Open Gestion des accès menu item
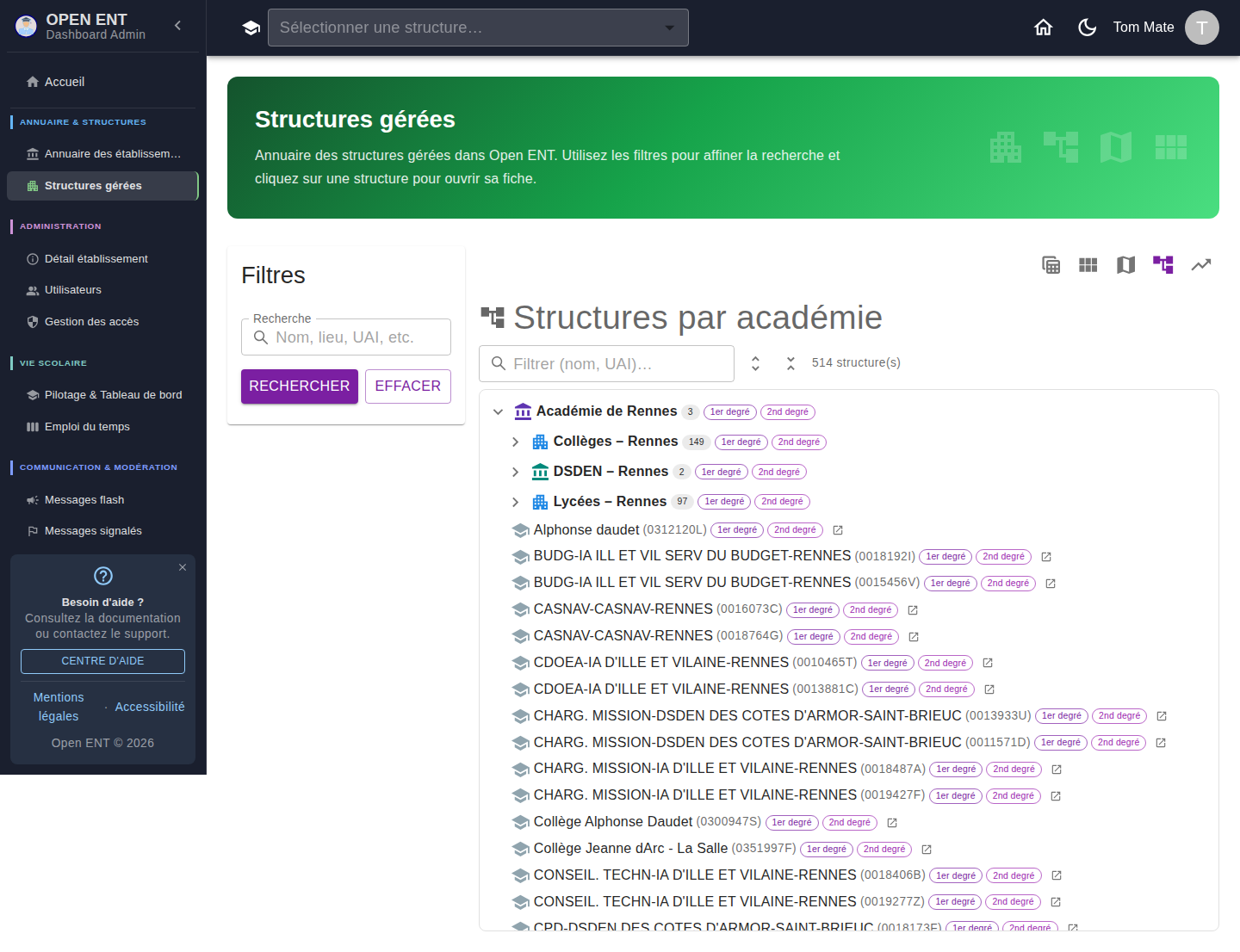Screen dimensions: 1240x952 102,322
